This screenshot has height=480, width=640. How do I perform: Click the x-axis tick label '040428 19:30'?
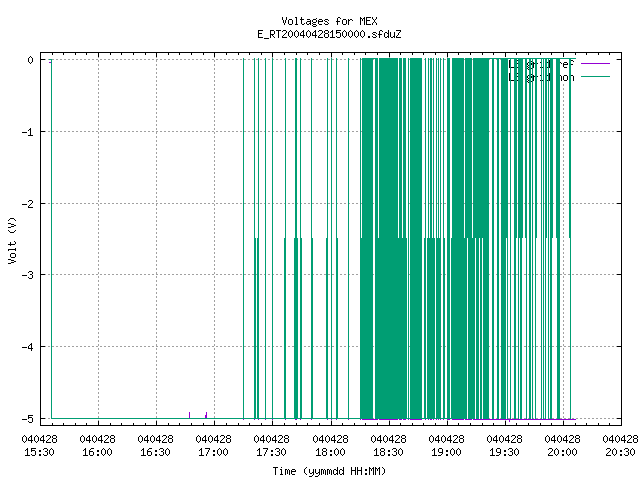(504, 446)
